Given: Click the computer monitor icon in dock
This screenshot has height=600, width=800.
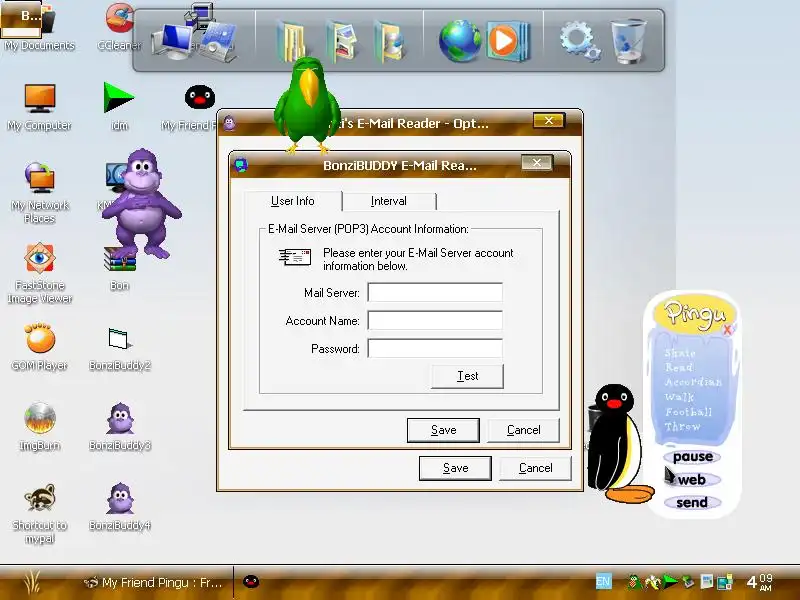Looking at the screenshot, I should click(x=173, y=42).
